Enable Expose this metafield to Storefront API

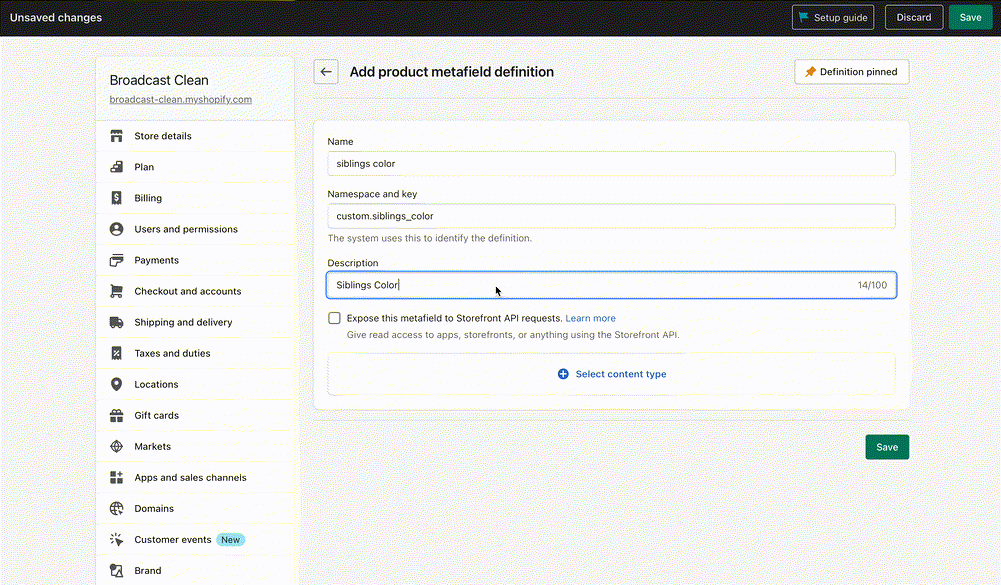point(334,318)
